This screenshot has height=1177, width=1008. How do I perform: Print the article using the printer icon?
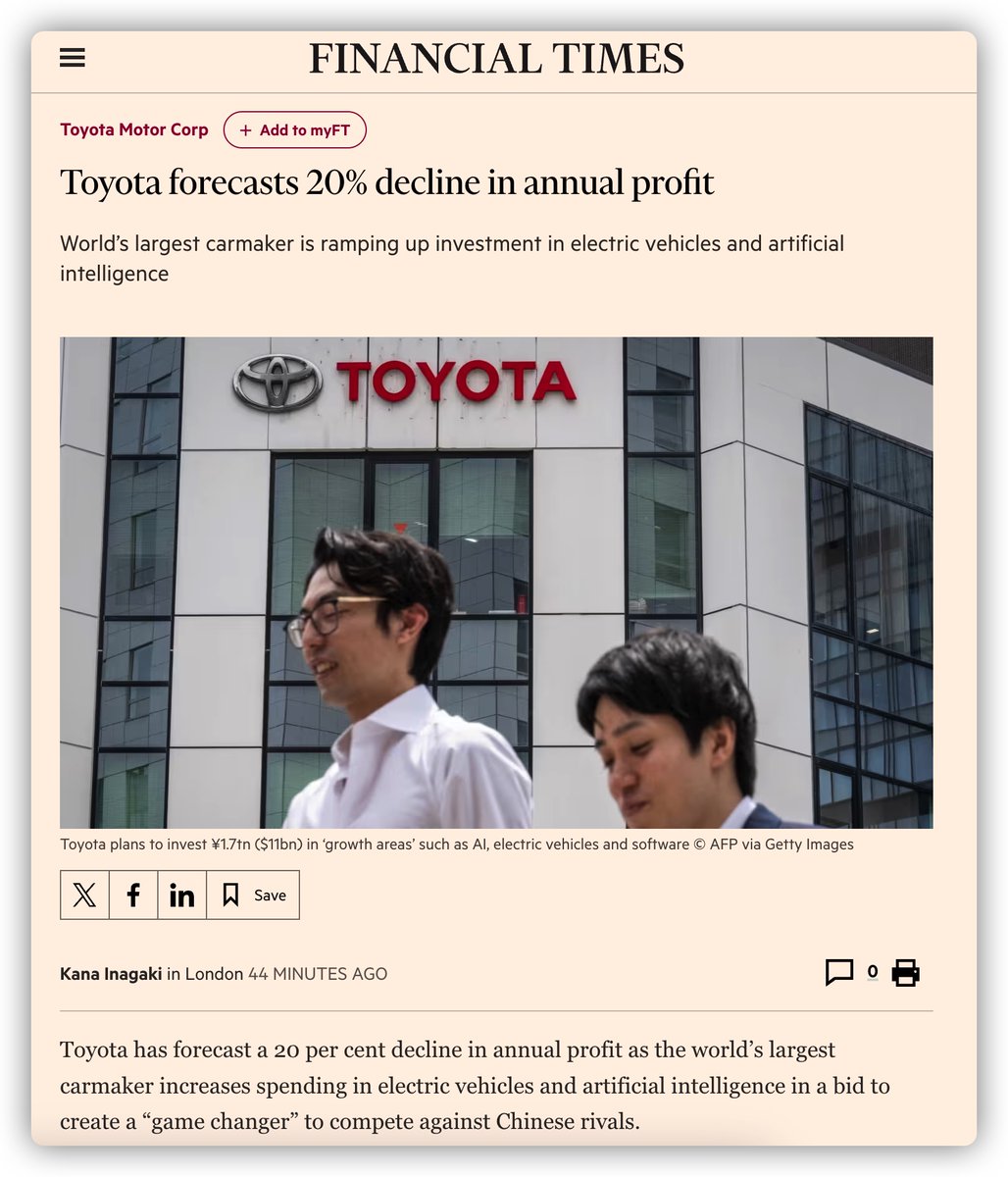coord(906,973)
